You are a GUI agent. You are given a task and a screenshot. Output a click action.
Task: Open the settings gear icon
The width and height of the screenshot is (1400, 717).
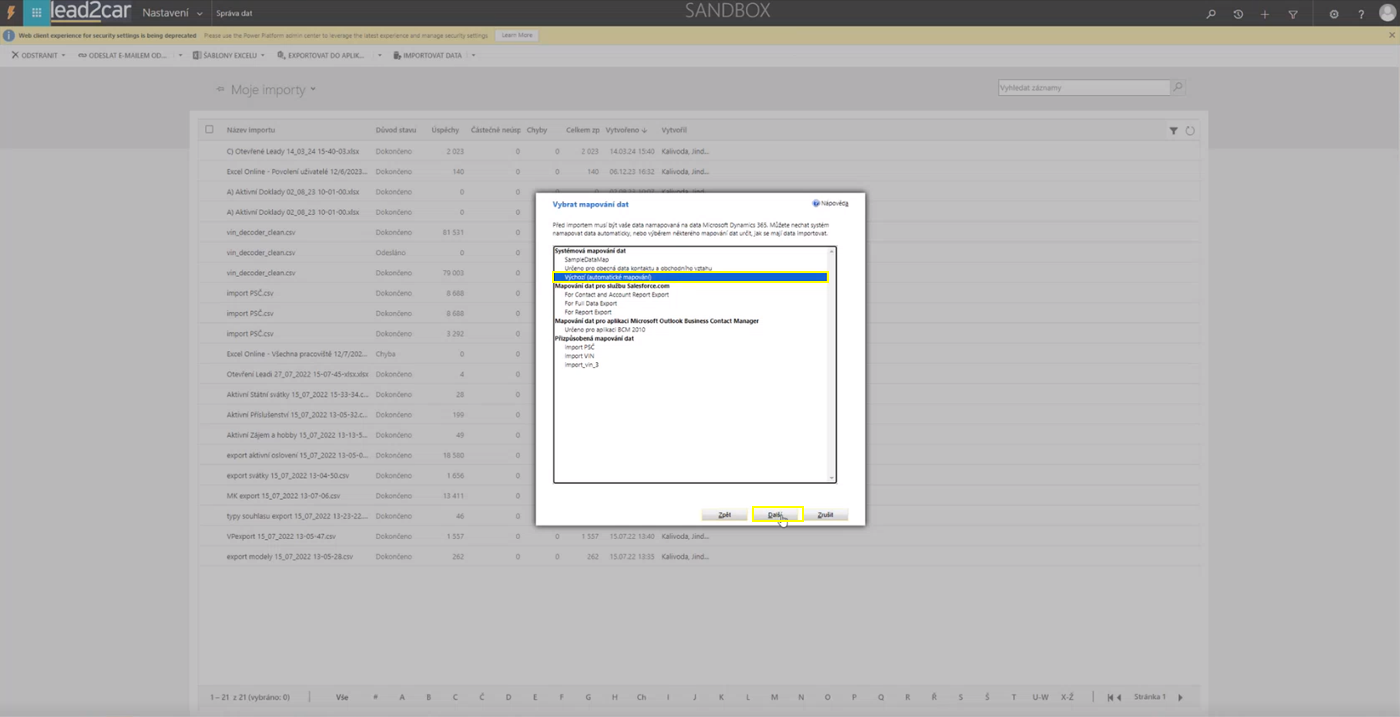point(1334,14)
